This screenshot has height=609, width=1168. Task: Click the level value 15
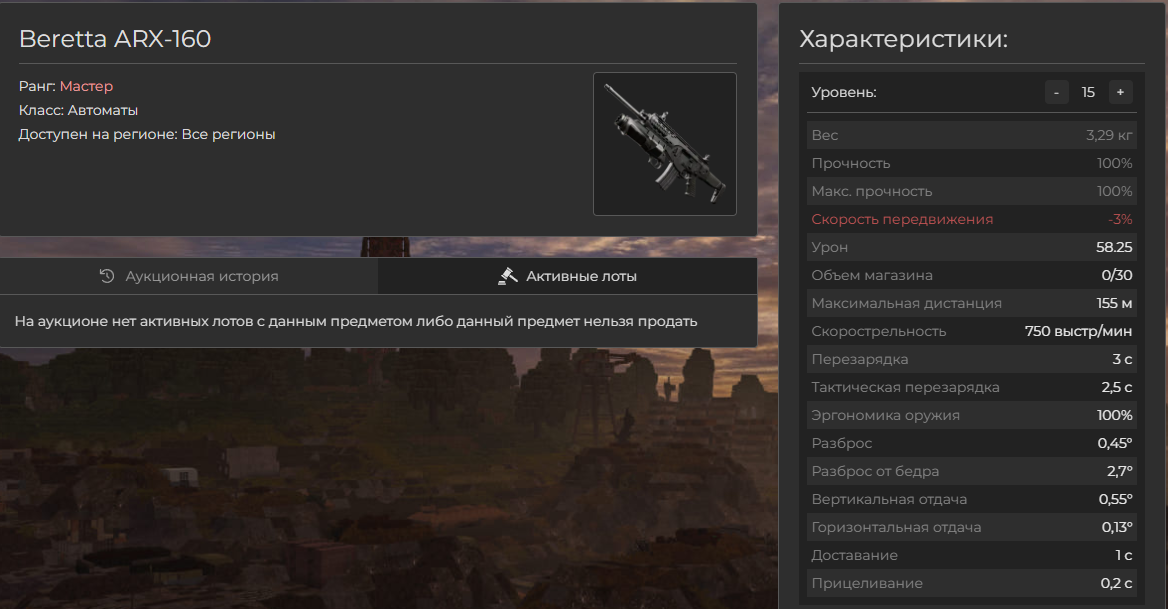(1088, 92)
